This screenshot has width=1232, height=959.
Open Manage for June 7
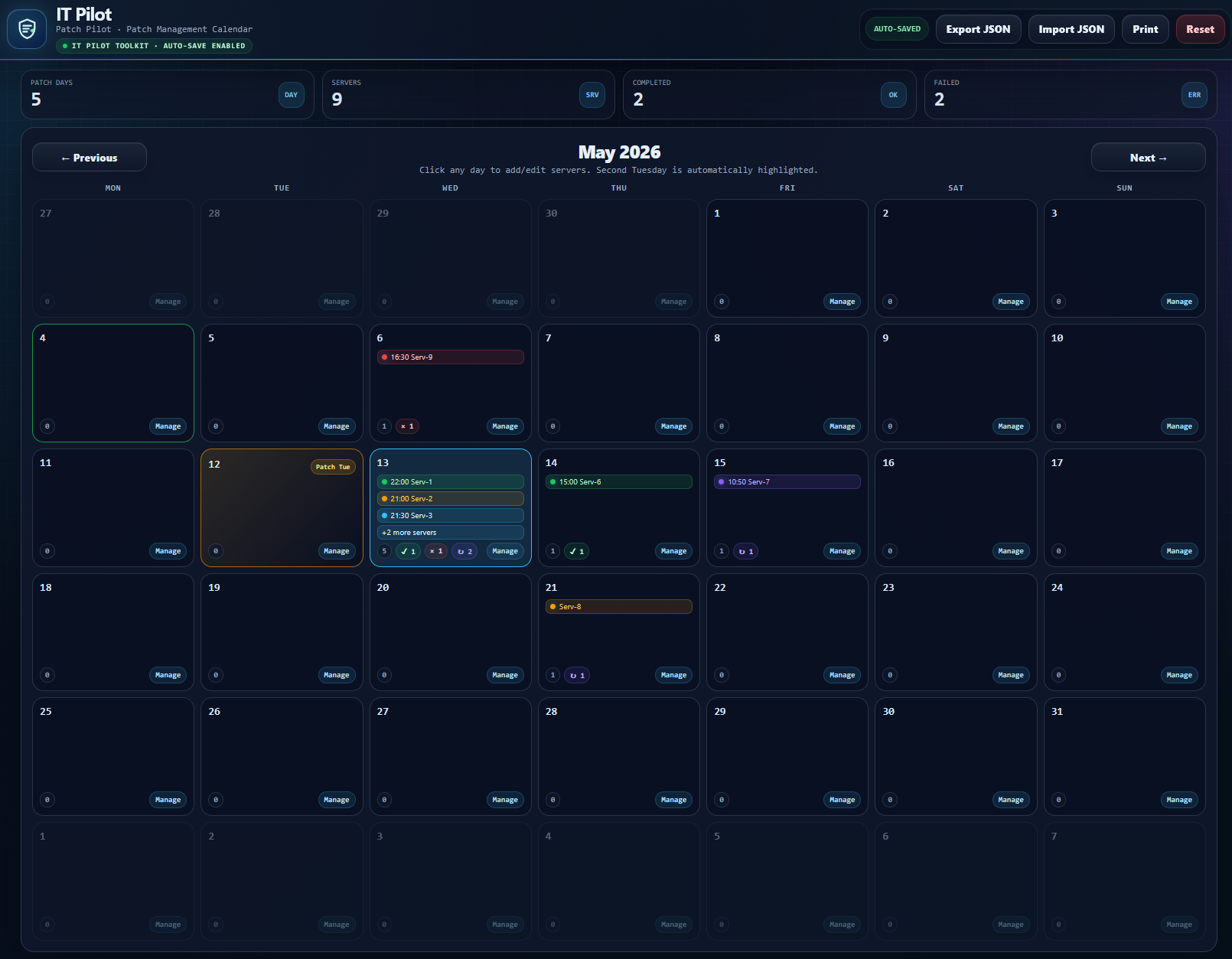click(1179, 925)
